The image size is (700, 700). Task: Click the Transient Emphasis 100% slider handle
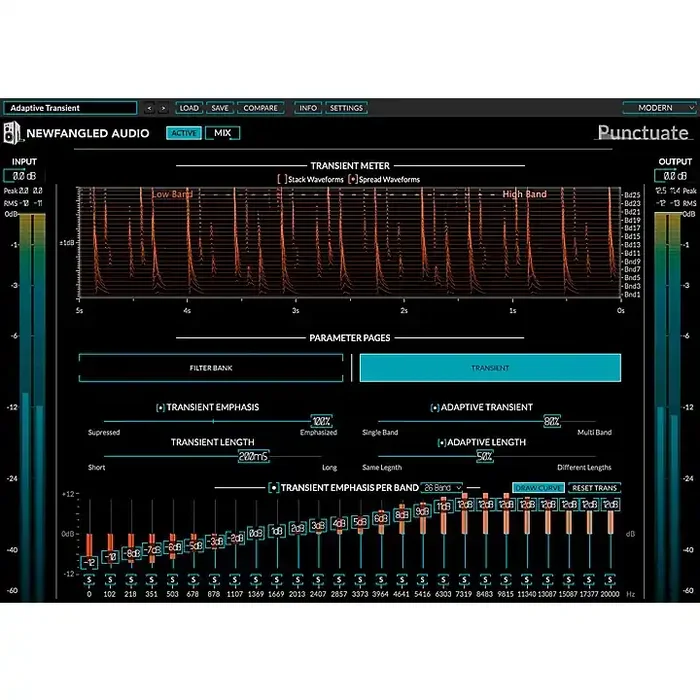321,421
